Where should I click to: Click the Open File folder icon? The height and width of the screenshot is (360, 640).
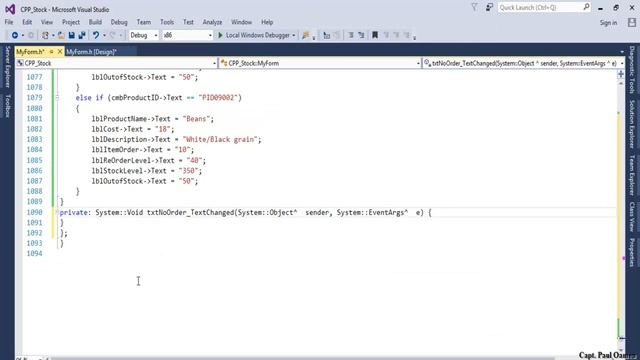(61, 36)
